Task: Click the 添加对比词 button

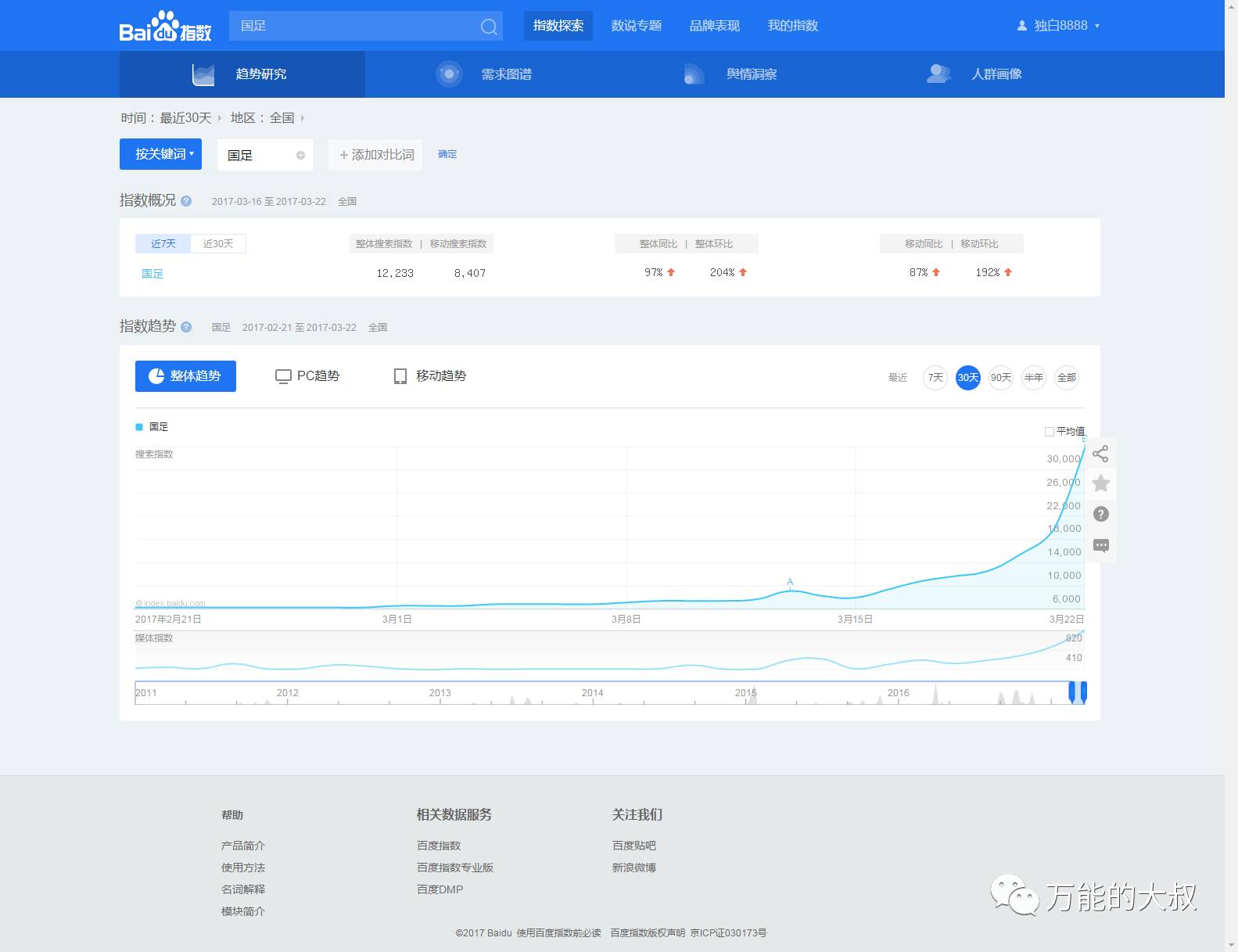Action: [x=375, y=155]
